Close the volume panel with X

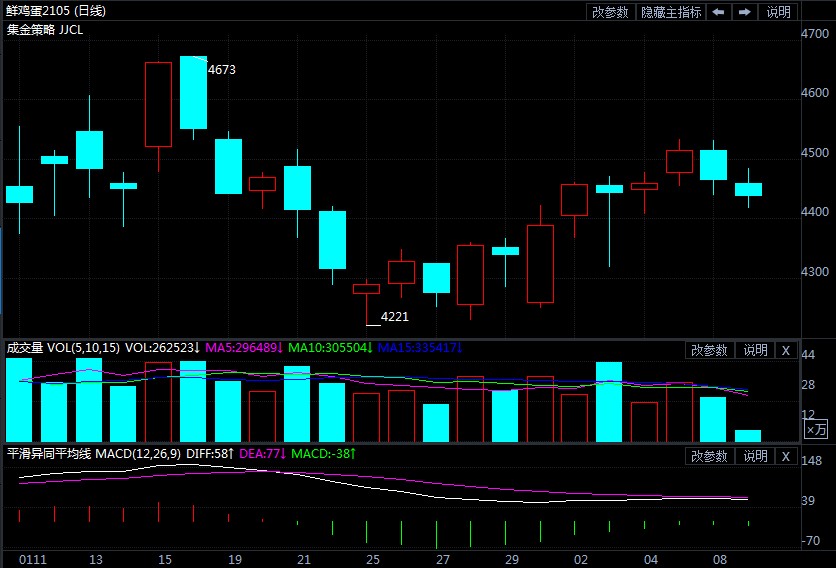point(786,350)
